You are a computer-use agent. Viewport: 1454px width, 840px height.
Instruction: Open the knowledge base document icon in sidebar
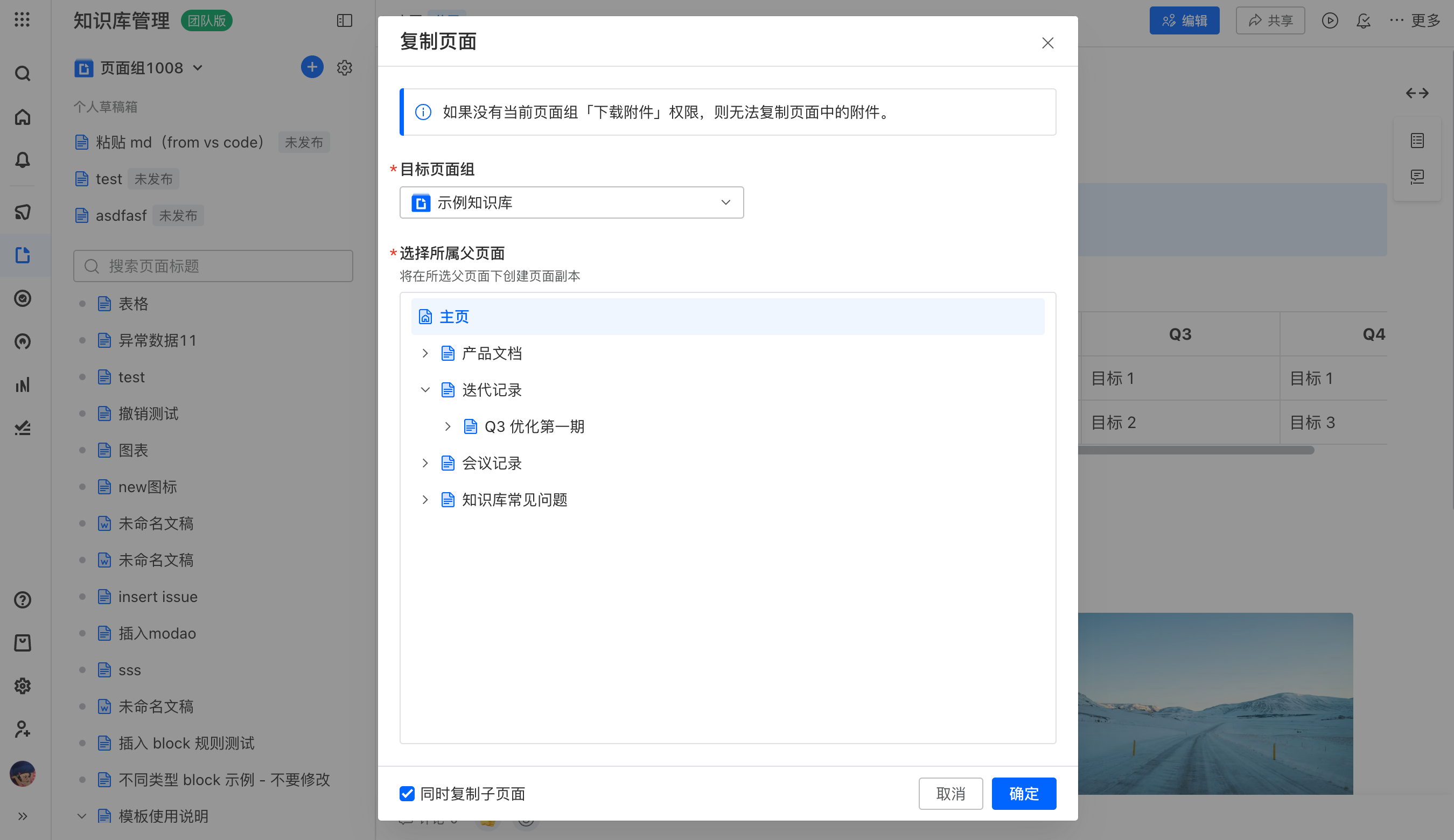23,255
